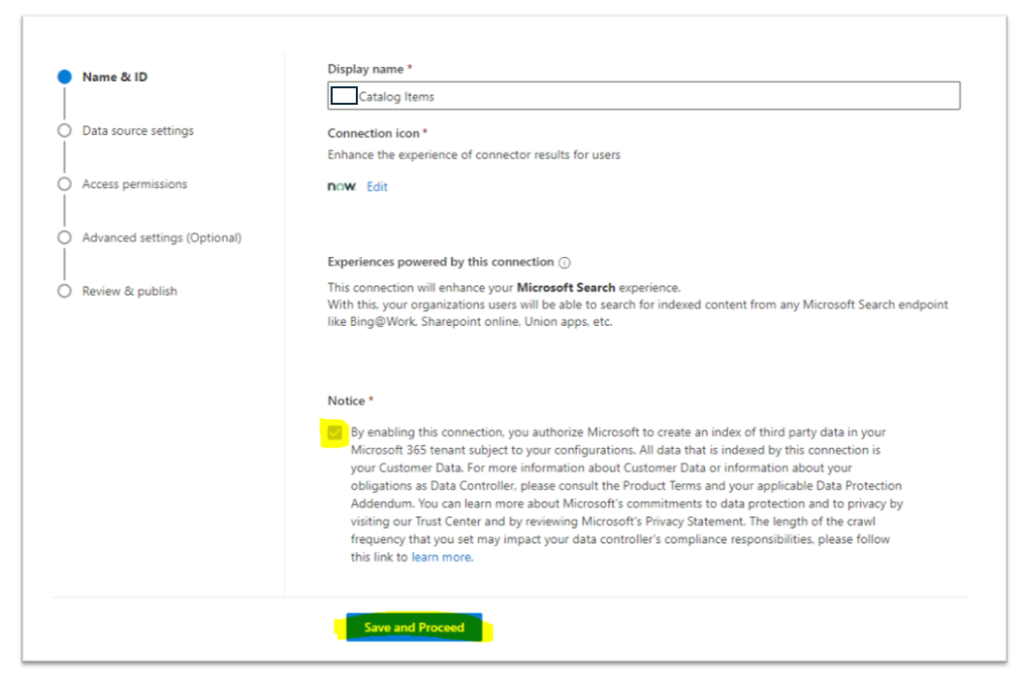This screenshot has height=675, width=1024.
Task: Select the Advanced settings (Optional) step label
Action: click(161, 238)
